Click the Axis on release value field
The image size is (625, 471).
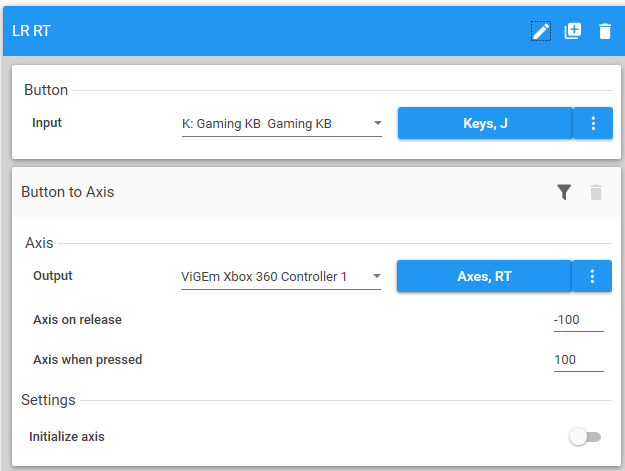point(579,320)
